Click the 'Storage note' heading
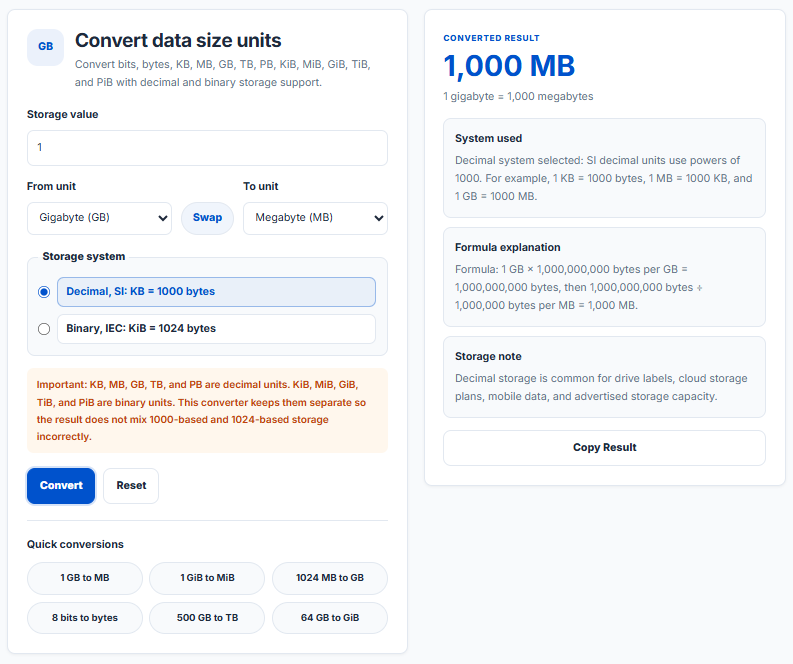793x664 pixels. click(x=488, y=357)
